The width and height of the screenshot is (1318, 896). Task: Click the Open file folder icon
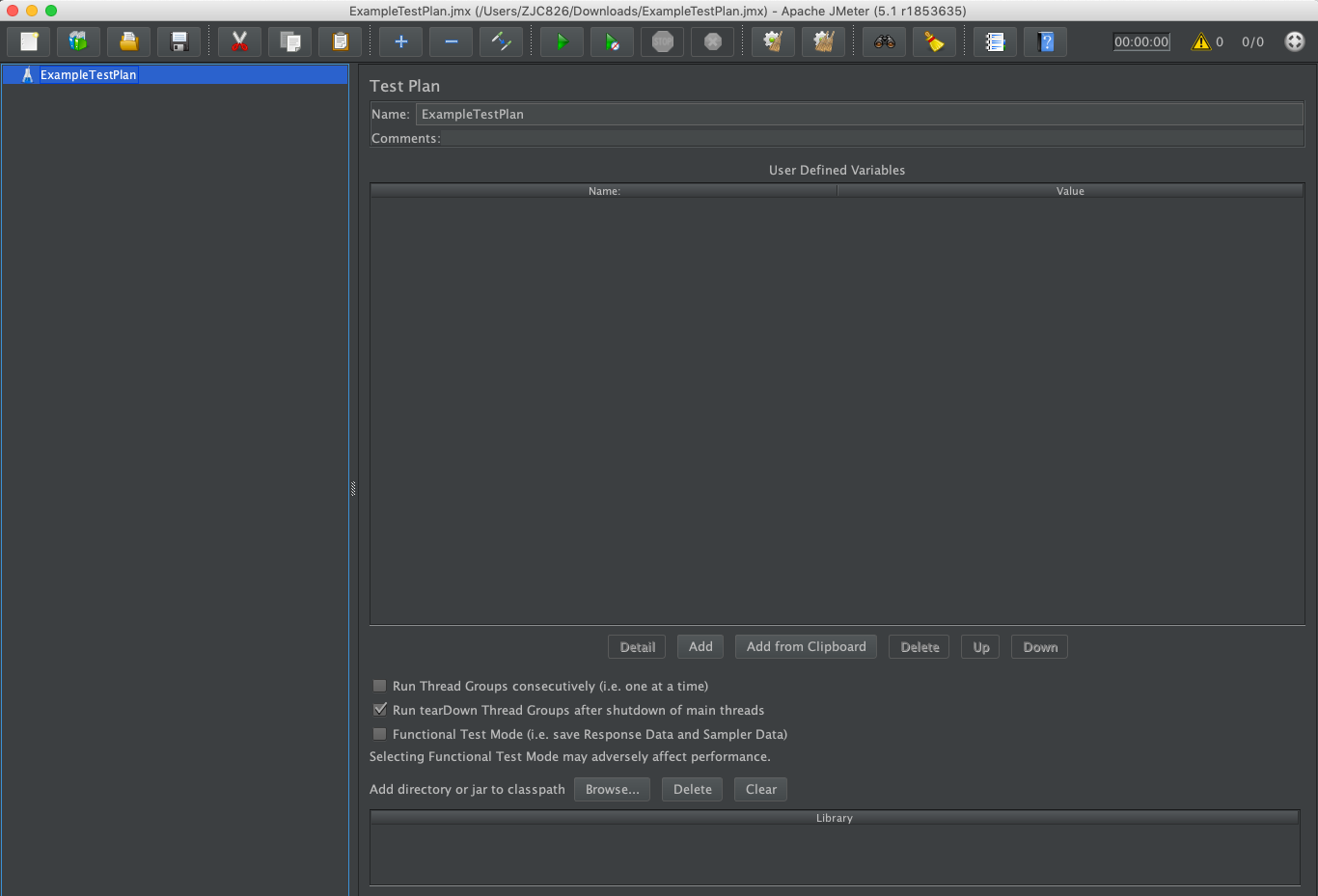point(129,41)
